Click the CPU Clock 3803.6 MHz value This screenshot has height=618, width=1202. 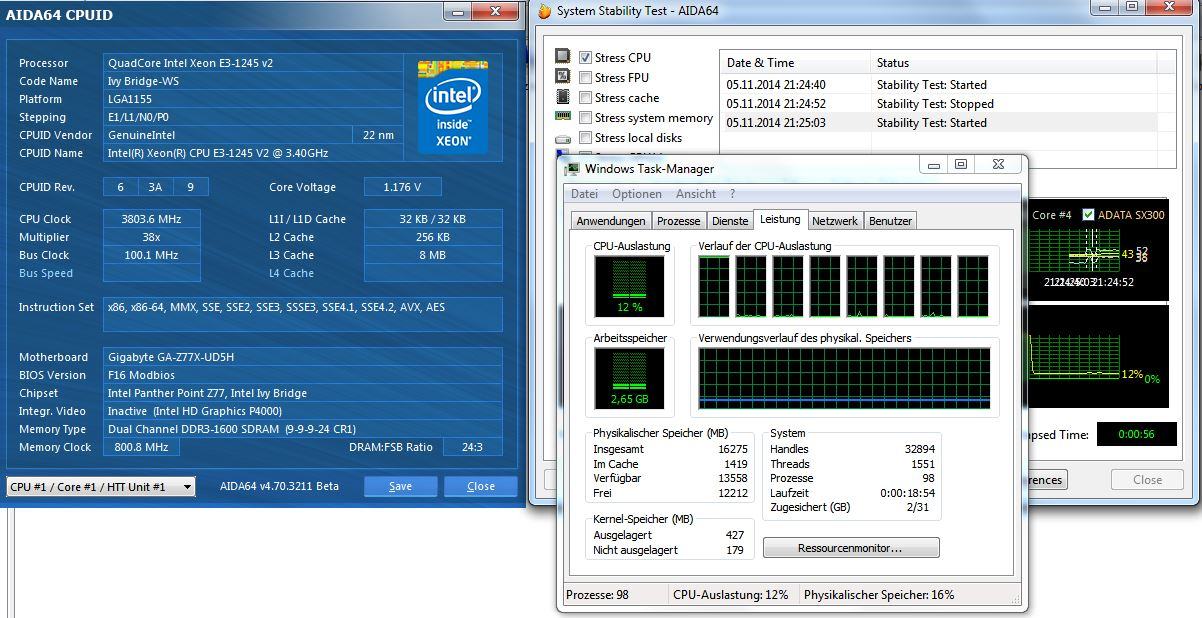coord(151,219)
